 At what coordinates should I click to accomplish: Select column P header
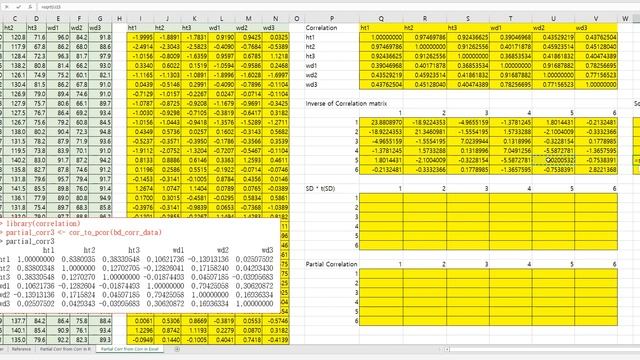click(x=332, y=18)
